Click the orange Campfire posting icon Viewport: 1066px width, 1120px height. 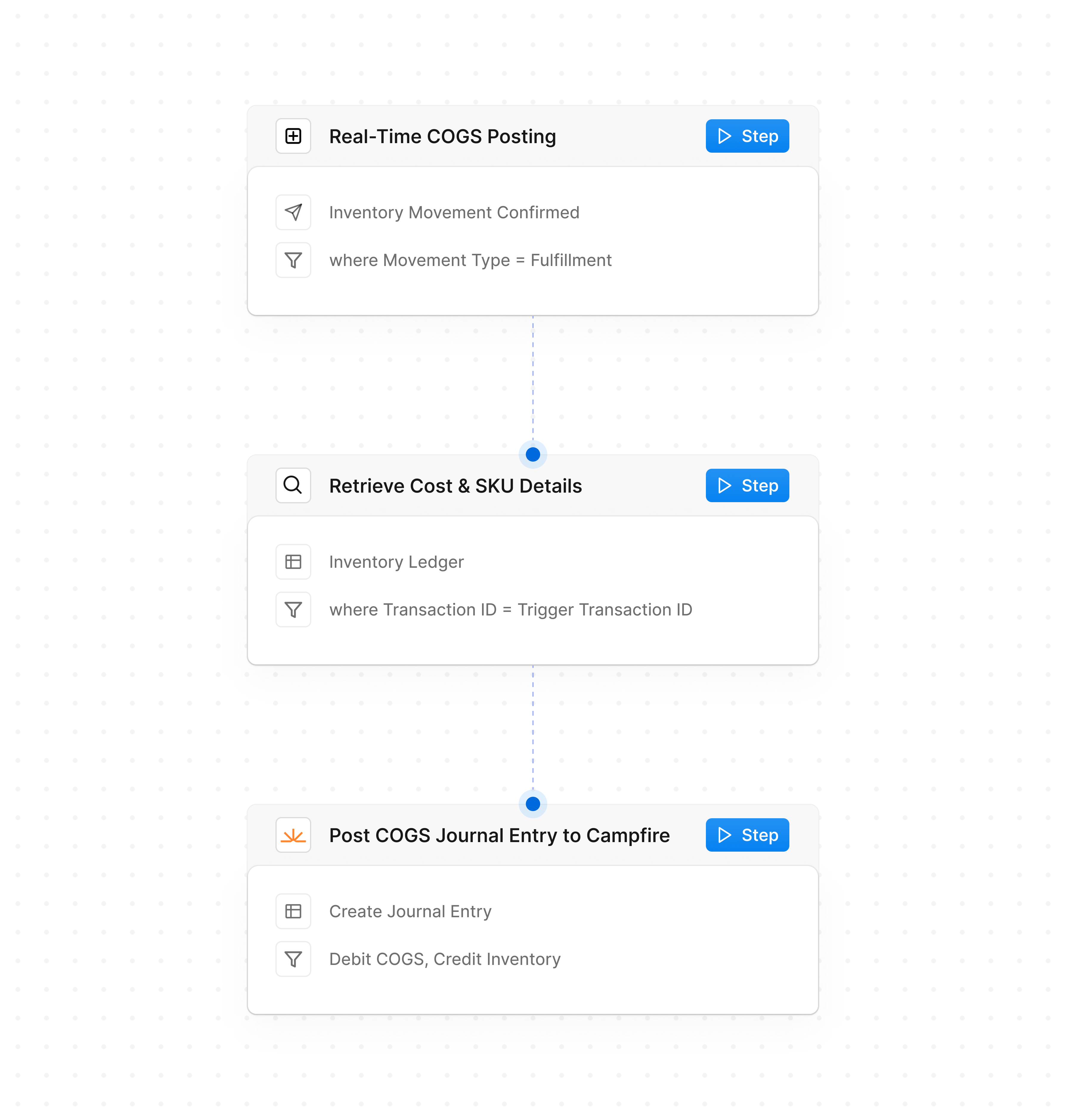(x=293, y=835)
